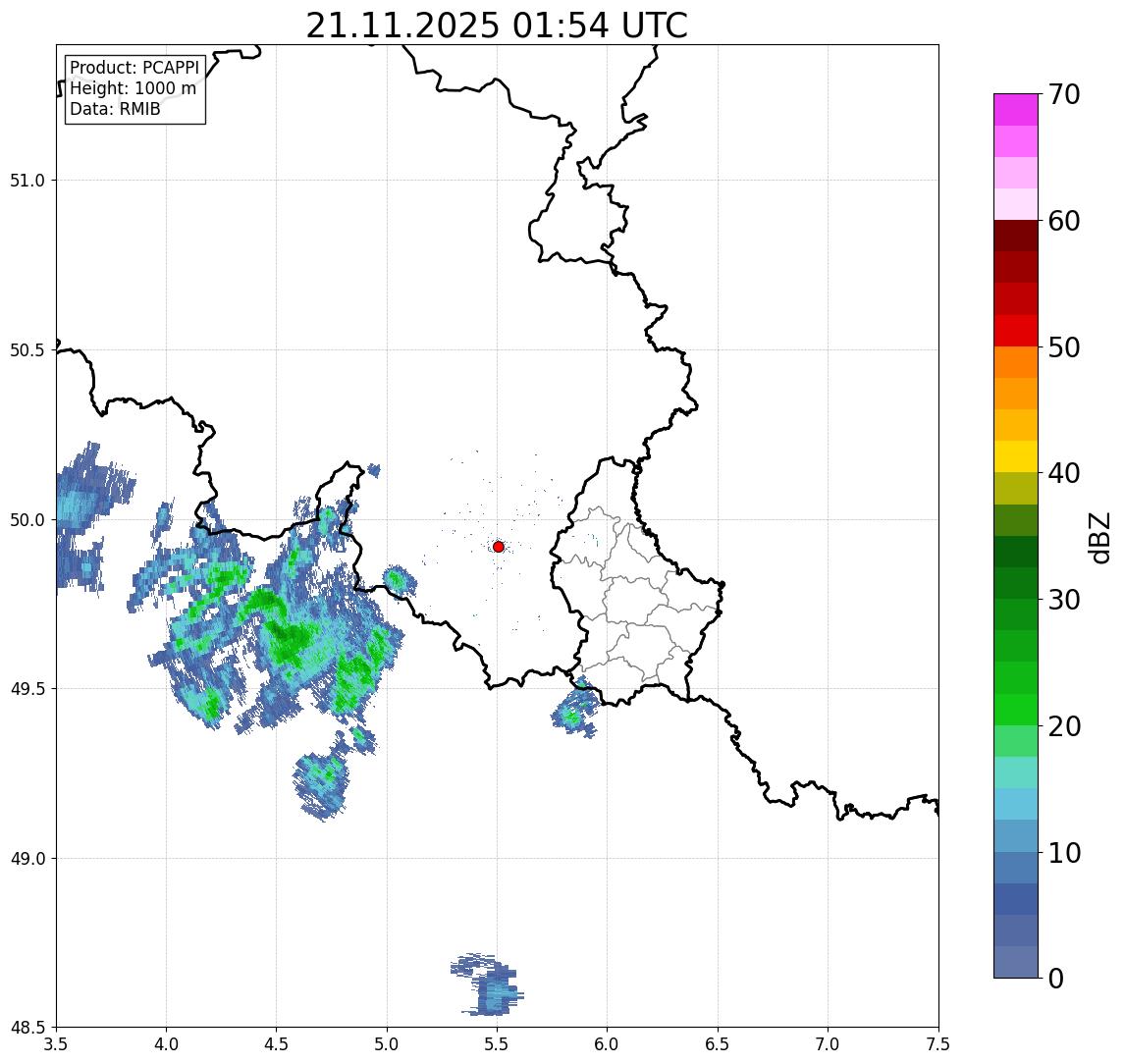
Task: Click the longitude axis label 4.0
Action: click(166, 1044)
